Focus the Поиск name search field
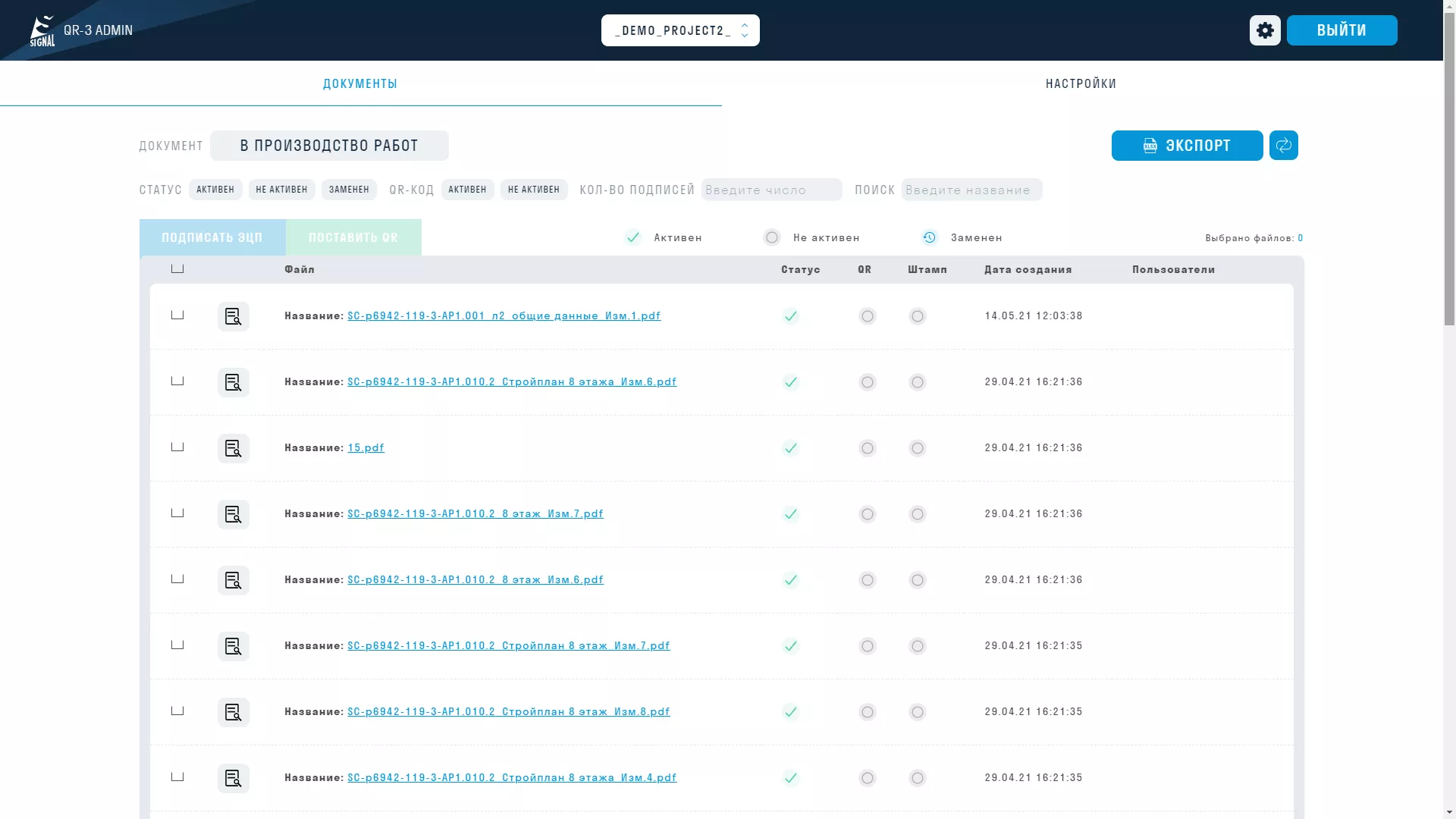The height and width of the screenshot is (819, 1456). point(971,190)
